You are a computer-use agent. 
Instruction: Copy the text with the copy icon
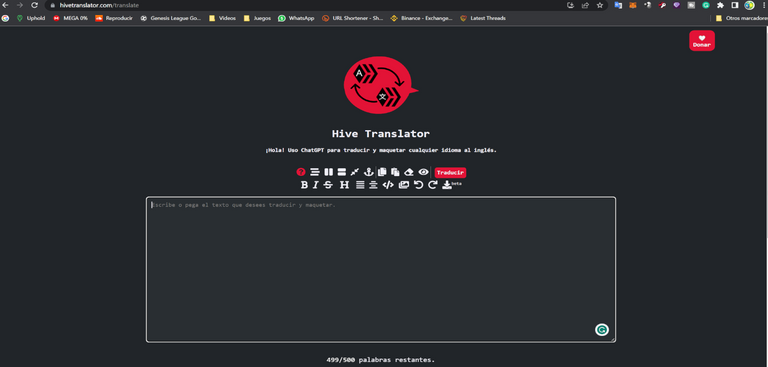tap(382, 172)
